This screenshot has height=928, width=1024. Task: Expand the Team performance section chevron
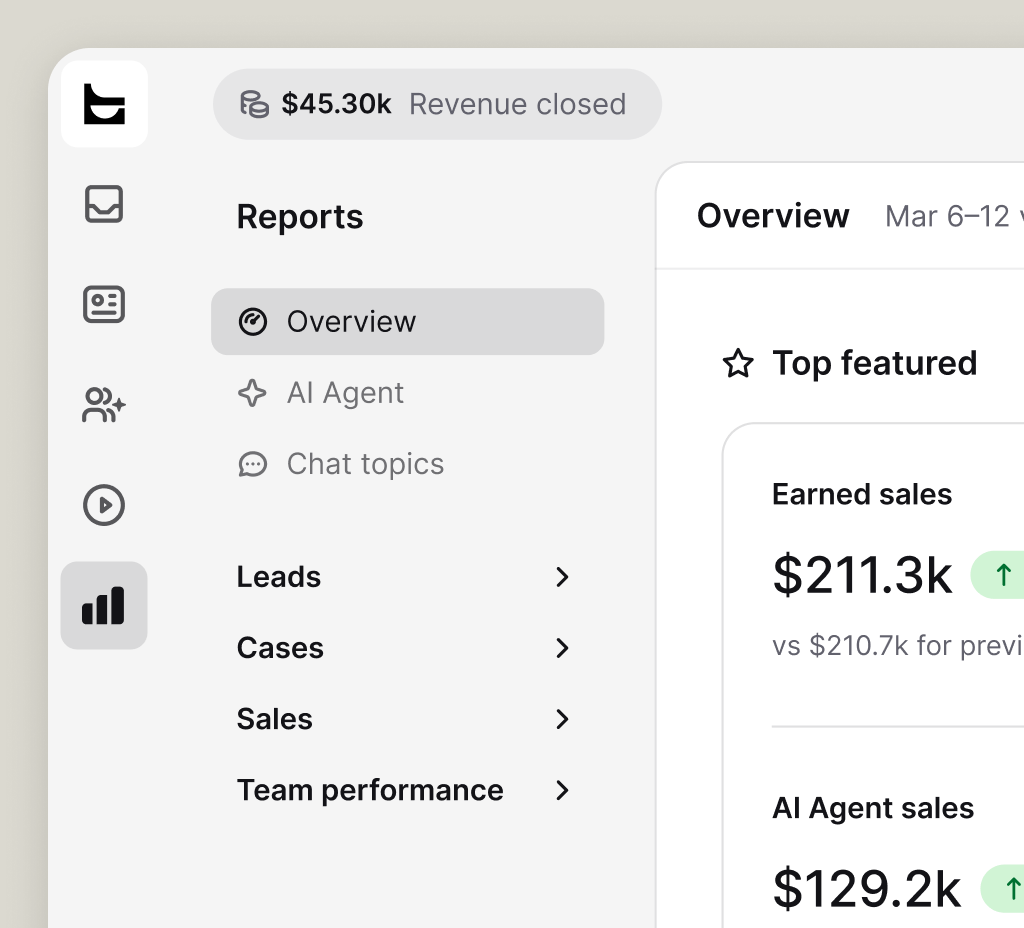pos(562,790)
